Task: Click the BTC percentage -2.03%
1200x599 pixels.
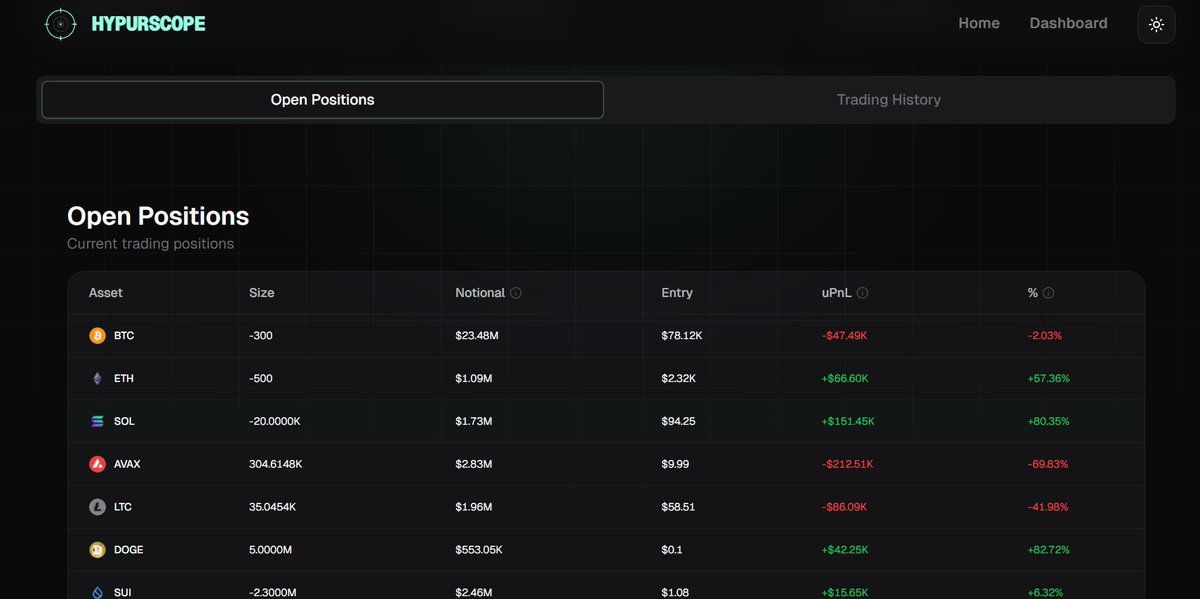Action: 1044,336
